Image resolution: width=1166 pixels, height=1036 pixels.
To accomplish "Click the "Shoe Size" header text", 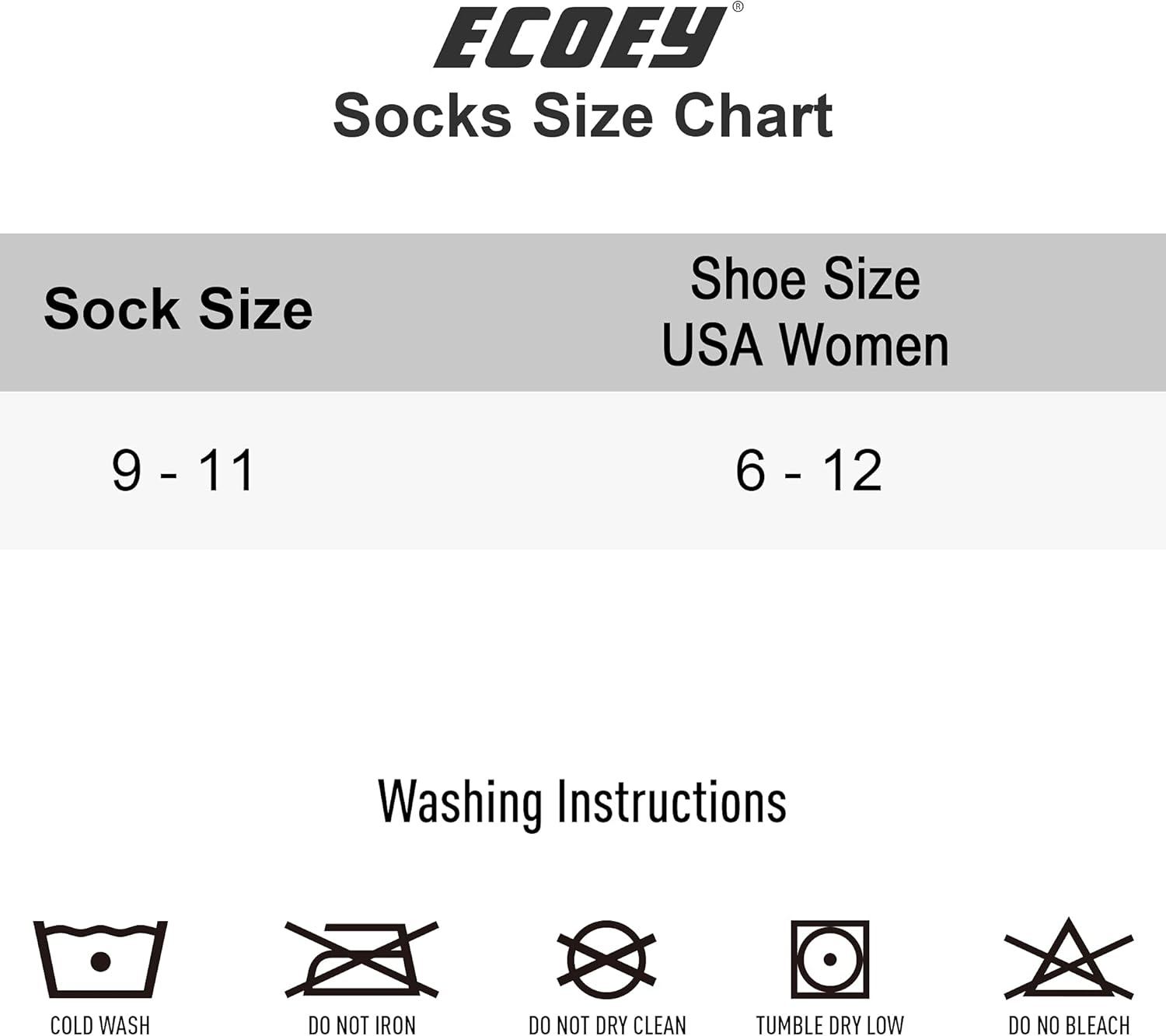I will click(x=805, y=279).
